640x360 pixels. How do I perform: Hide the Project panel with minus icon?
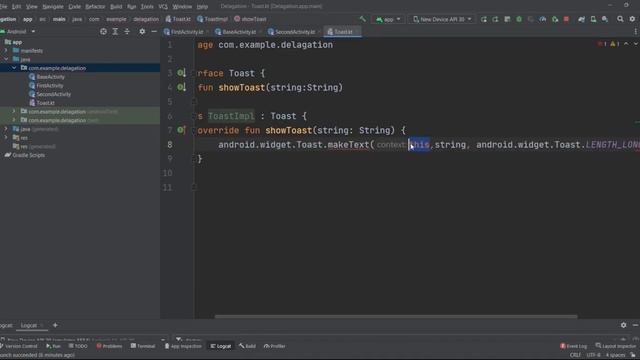coord(154,31)
